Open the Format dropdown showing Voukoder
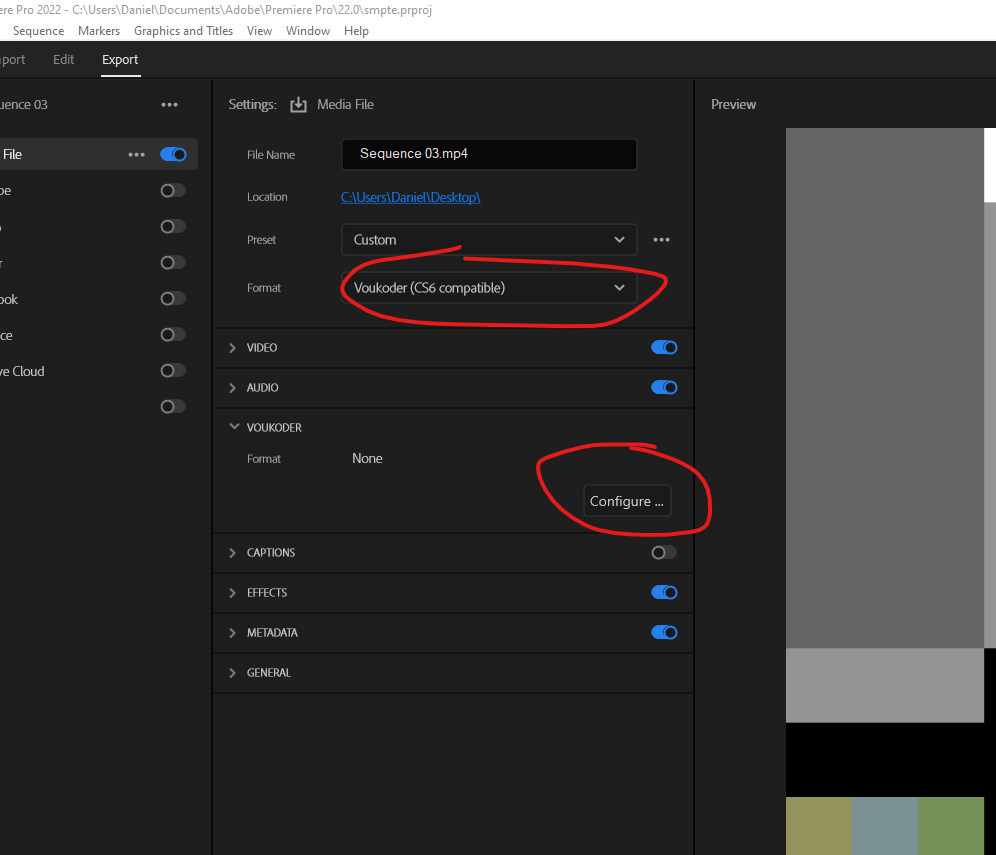 click(x=489, y=288)
